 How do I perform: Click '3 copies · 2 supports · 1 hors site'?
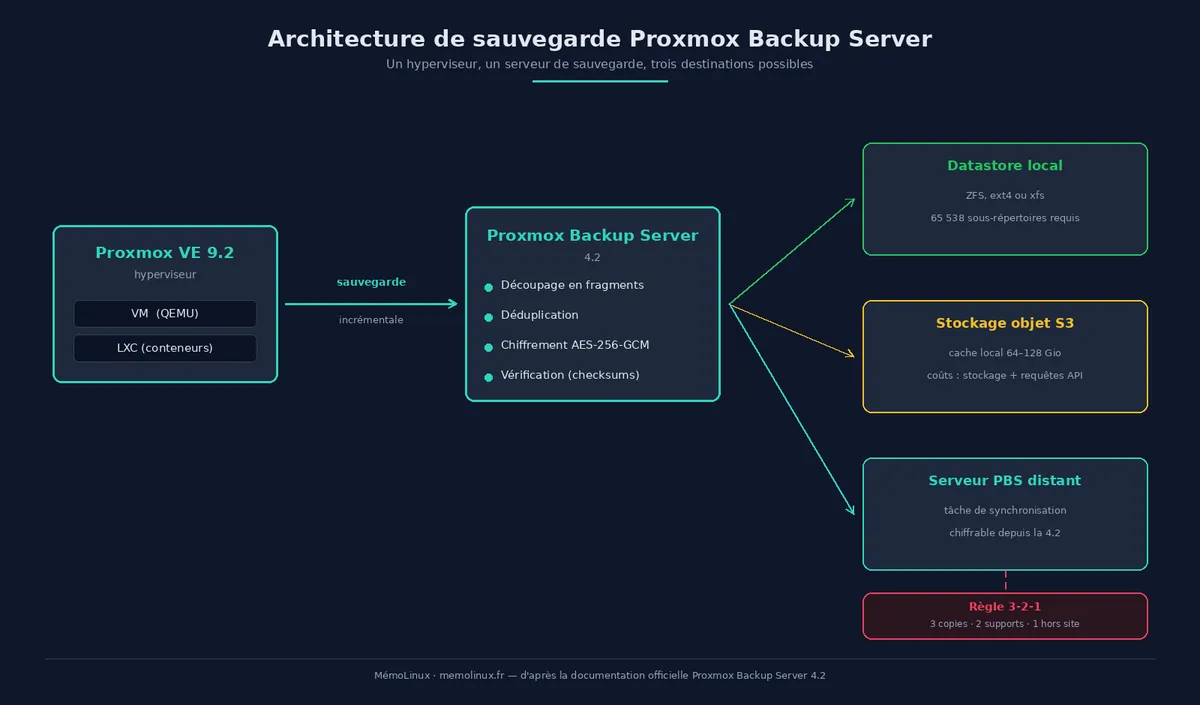tap(1005, 624)
